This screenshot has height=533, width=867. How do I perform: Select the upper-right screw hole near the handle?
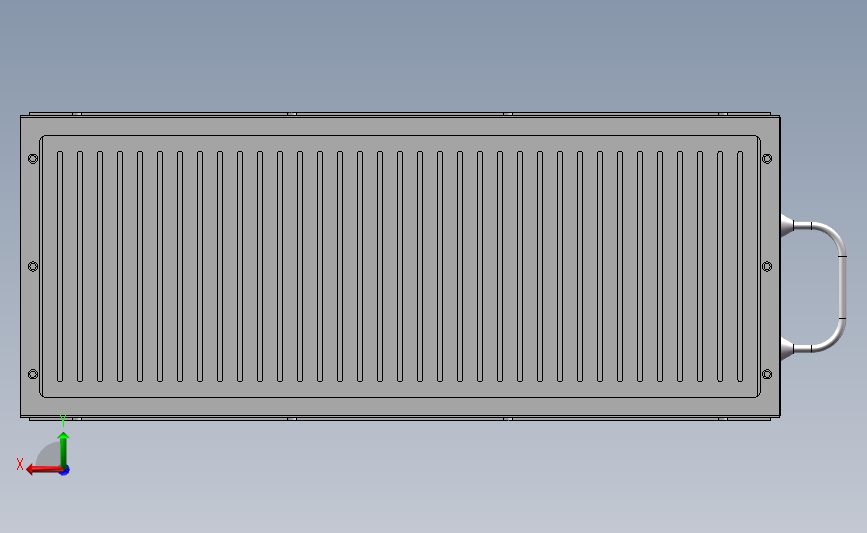click(x=767, y=159)
